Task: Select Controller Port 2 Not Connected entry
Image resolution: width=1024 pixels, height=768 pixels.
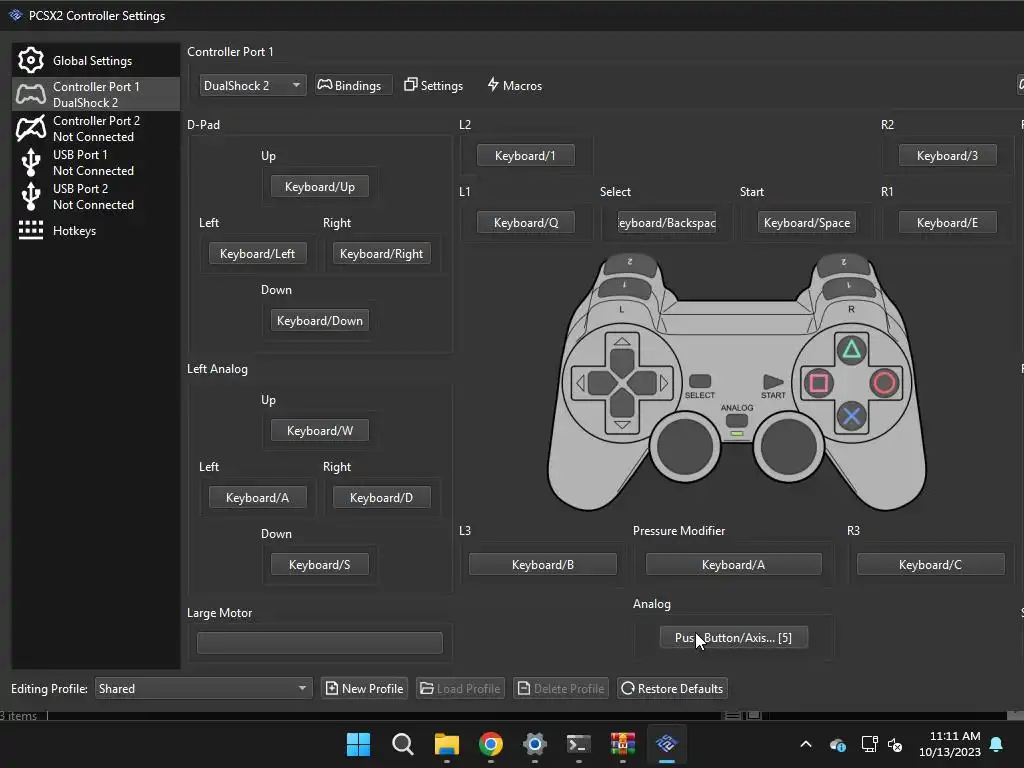Action: [95, 129]
